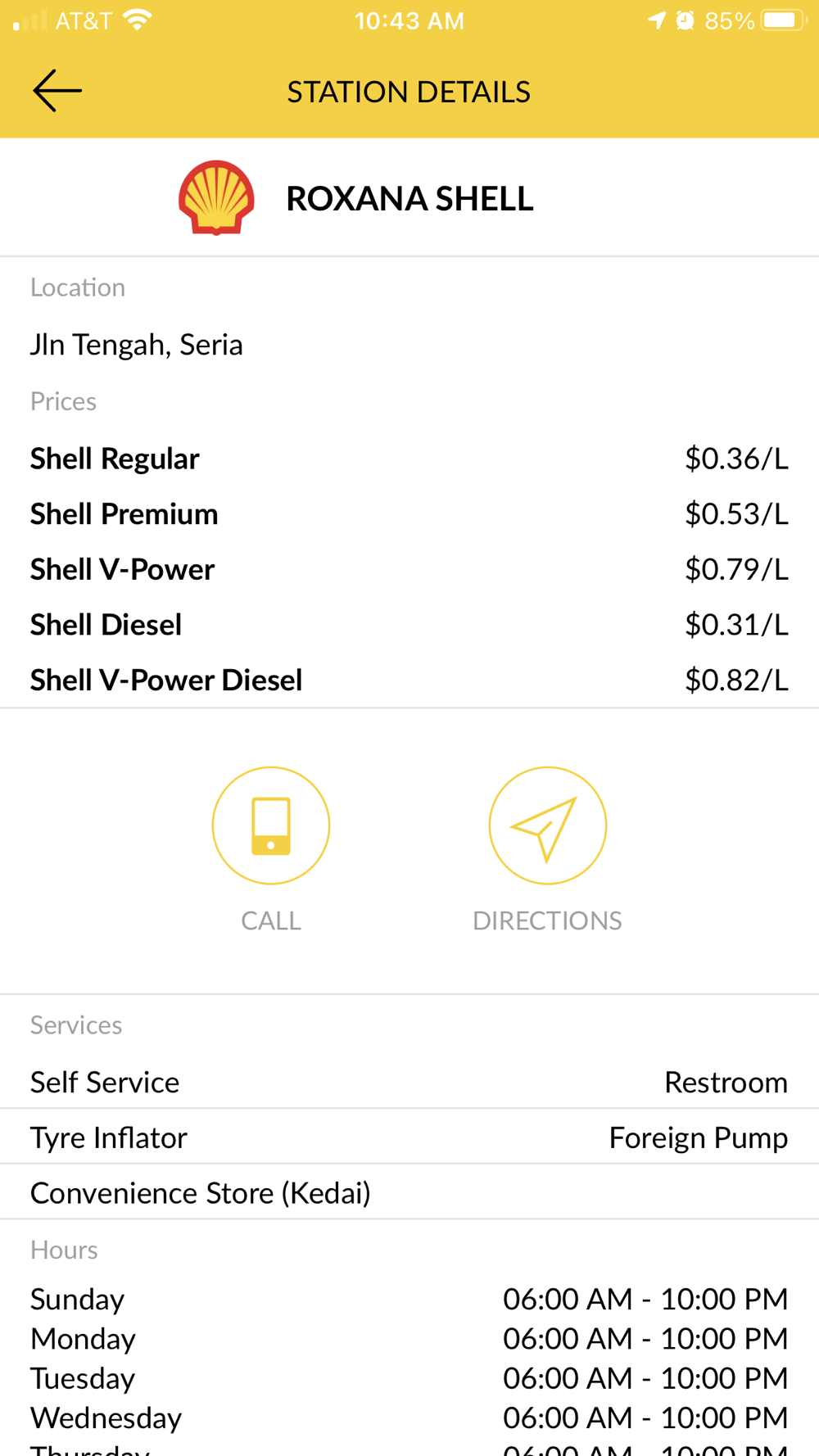Tap Convenience Store (Kedai) service
The width and height of the screenshot is (819, 1456).
[201, 1193]
